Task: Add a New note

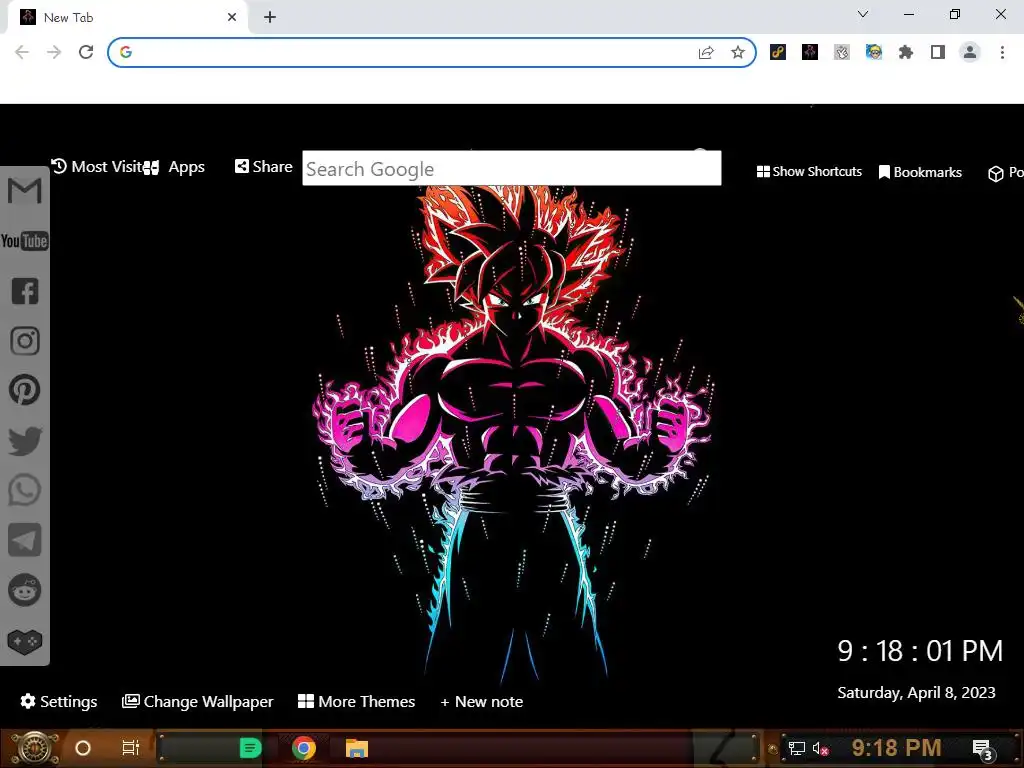Action: (x=482, y=701)
